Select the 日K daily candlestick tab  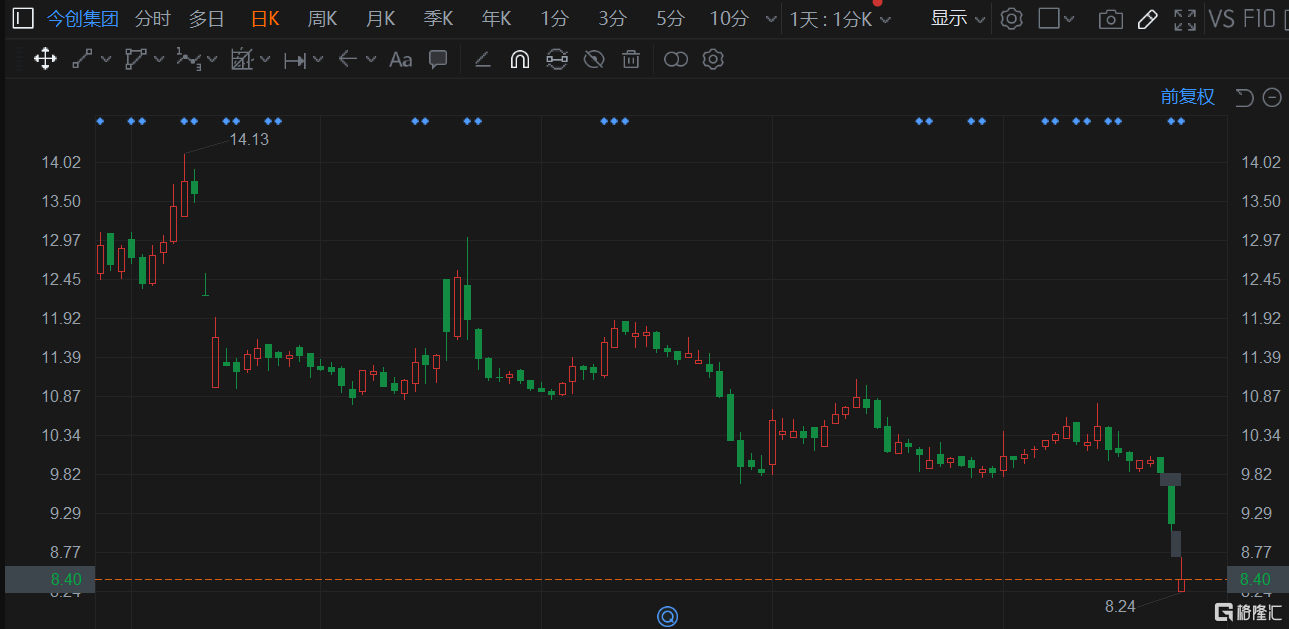[x=265, y=18]
